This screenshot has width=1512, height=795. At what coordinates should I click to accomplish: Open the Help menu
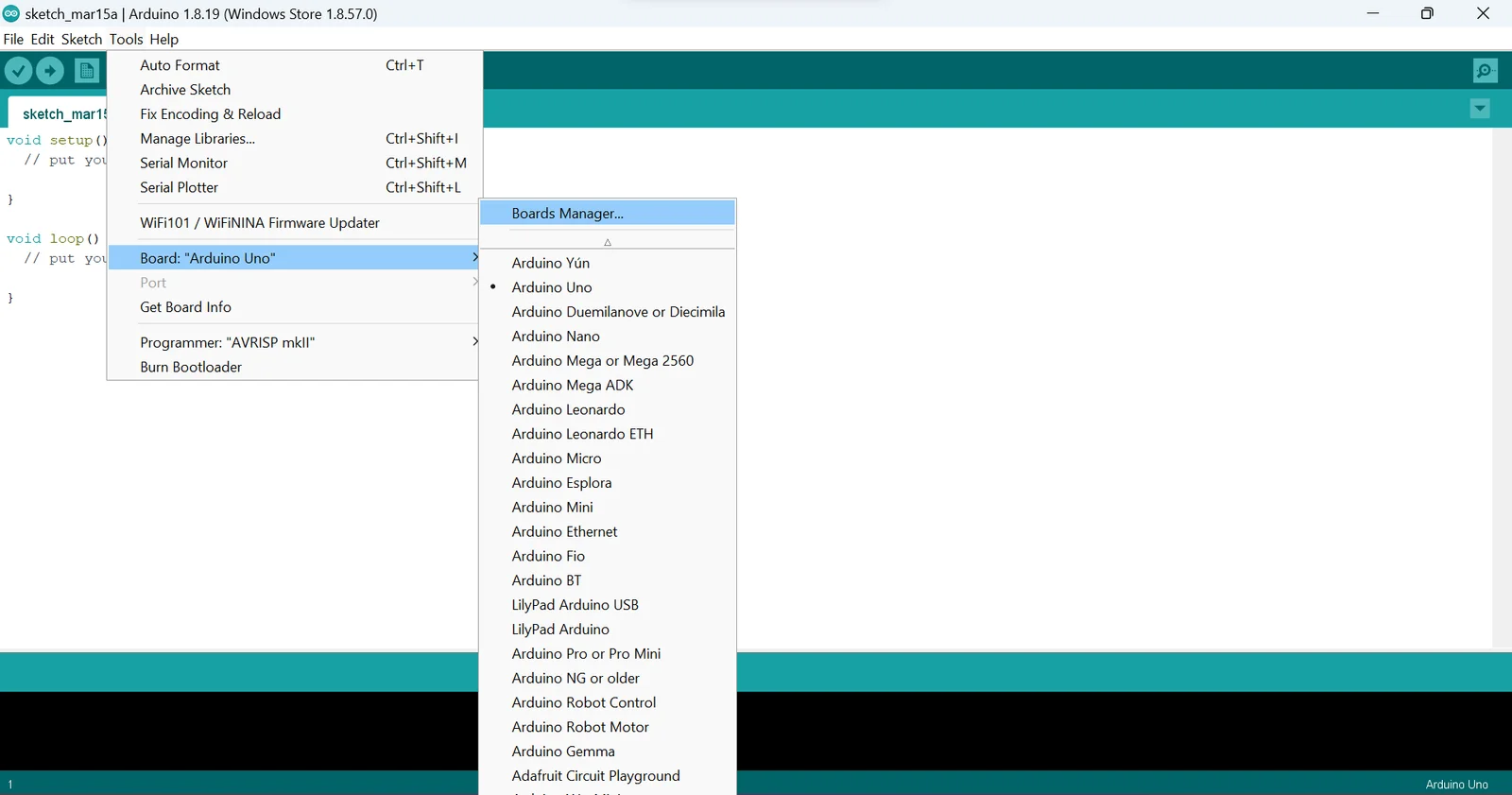(163, 39)
